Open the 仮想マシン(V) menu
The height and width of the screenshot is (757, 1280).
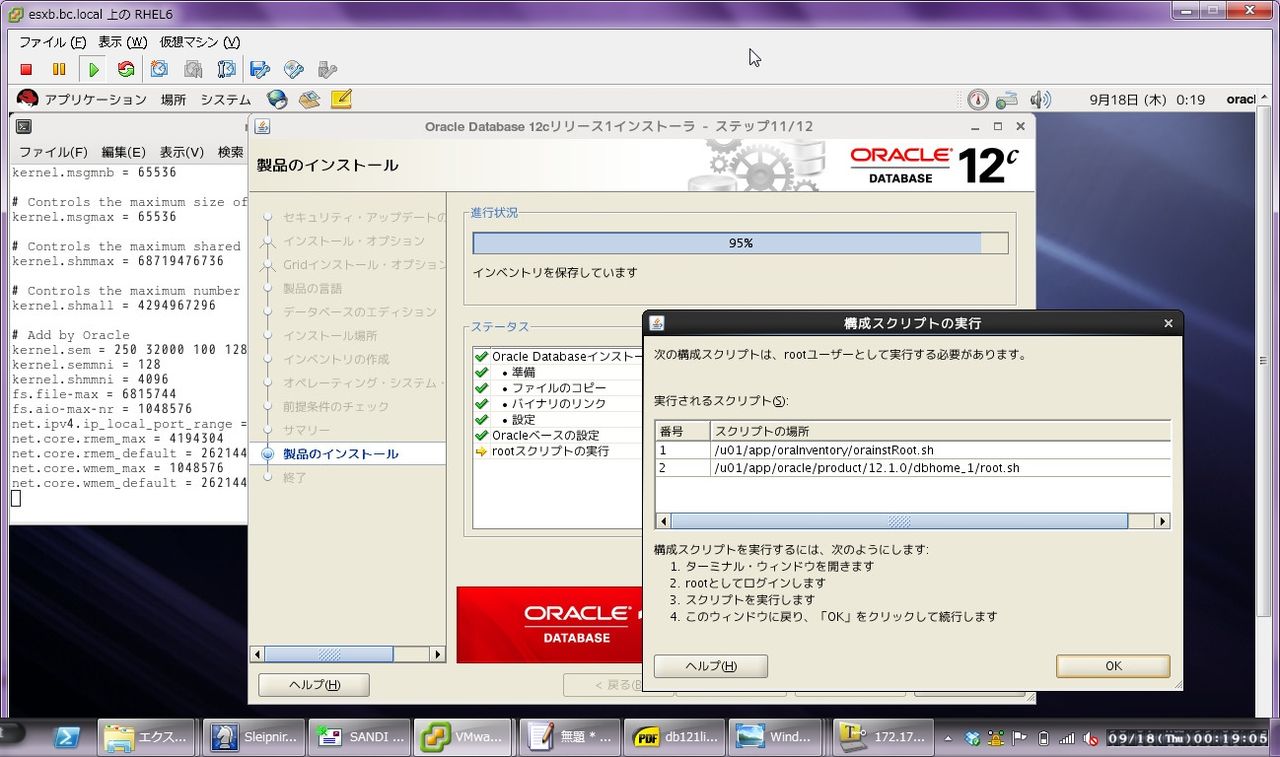200,42
